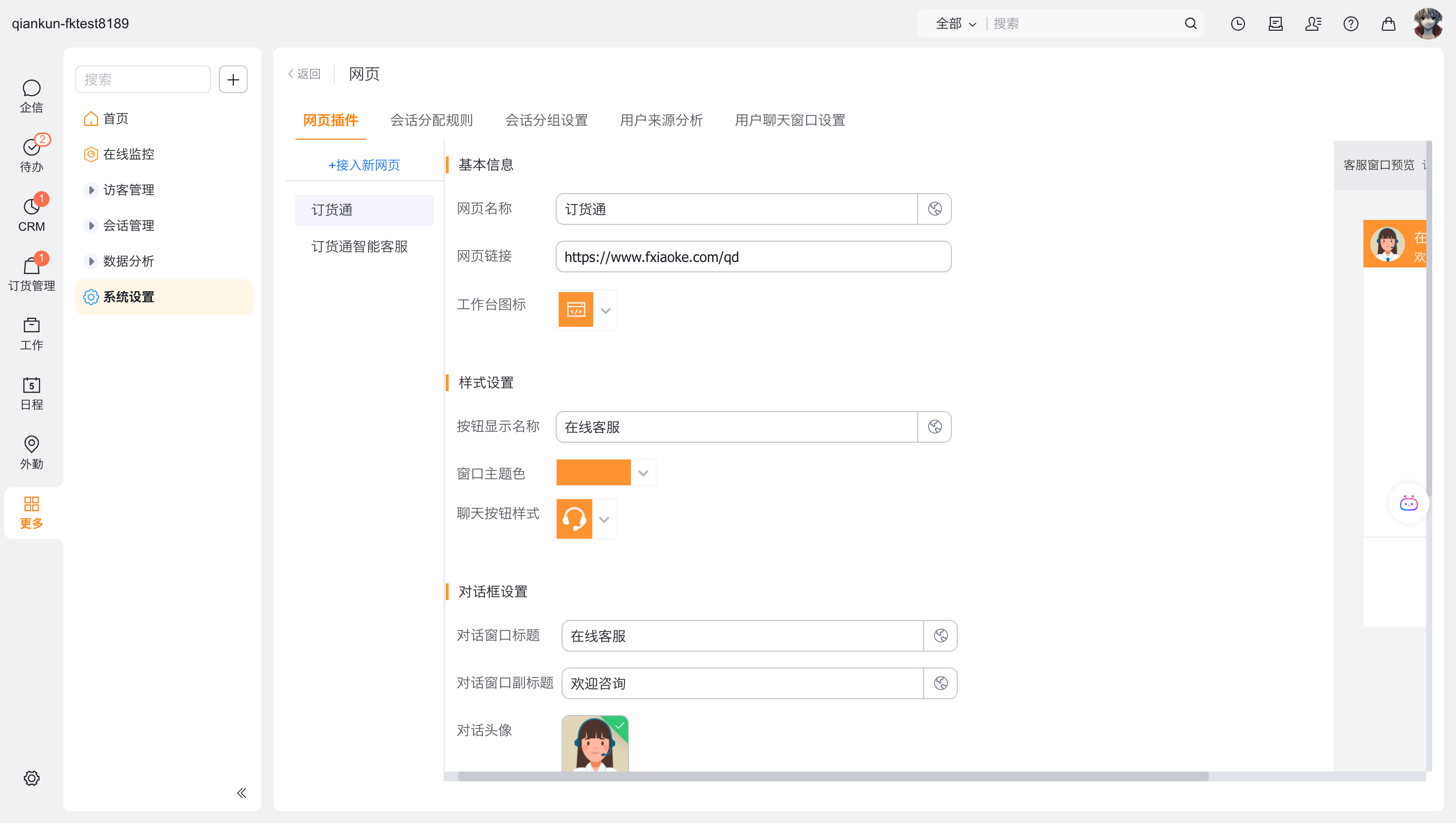This screenshot has width=1456, height=823.
Task: Open the 全部 search scope dropdown
Action: [955, 24]
